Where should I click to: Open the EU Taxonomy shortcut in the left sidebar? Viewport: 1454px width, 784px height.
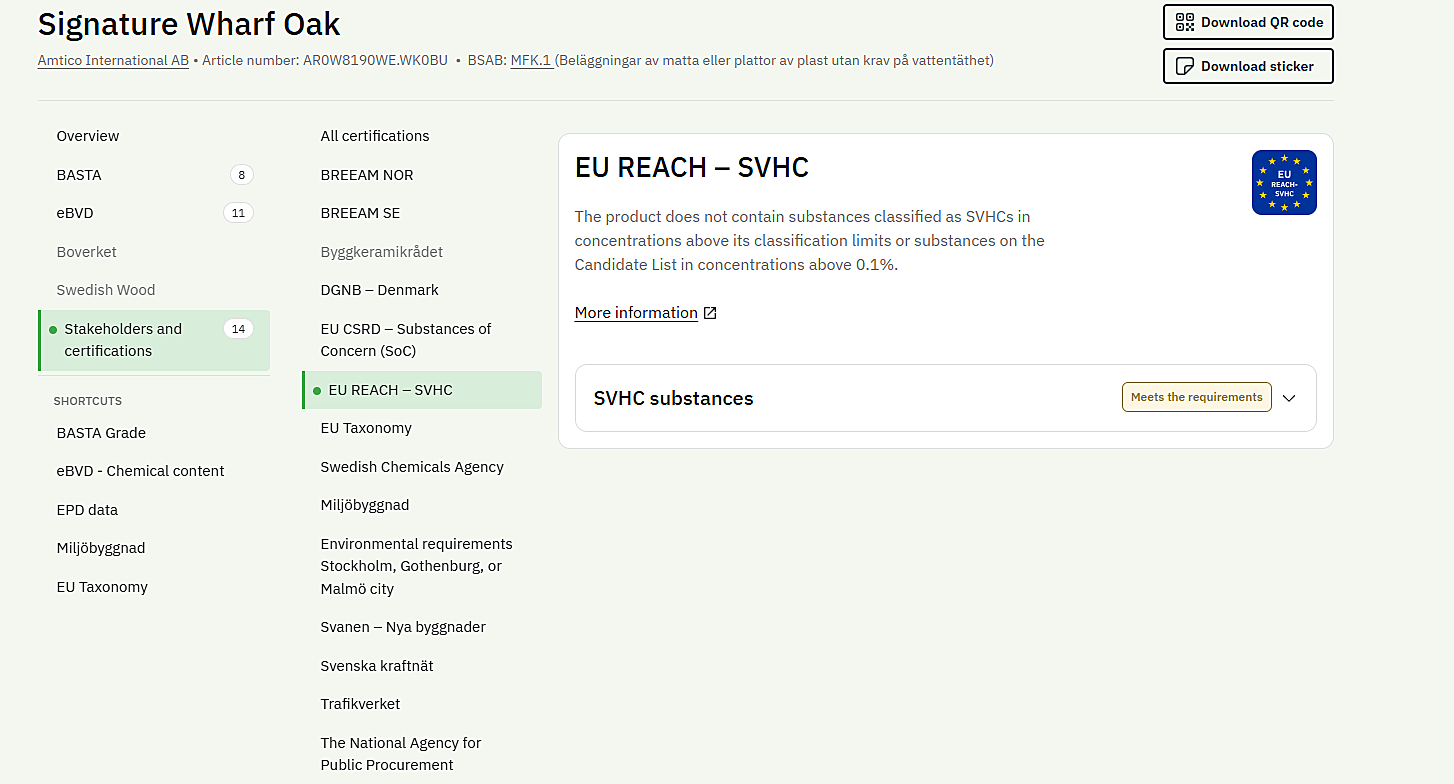[x=102, y=587]
